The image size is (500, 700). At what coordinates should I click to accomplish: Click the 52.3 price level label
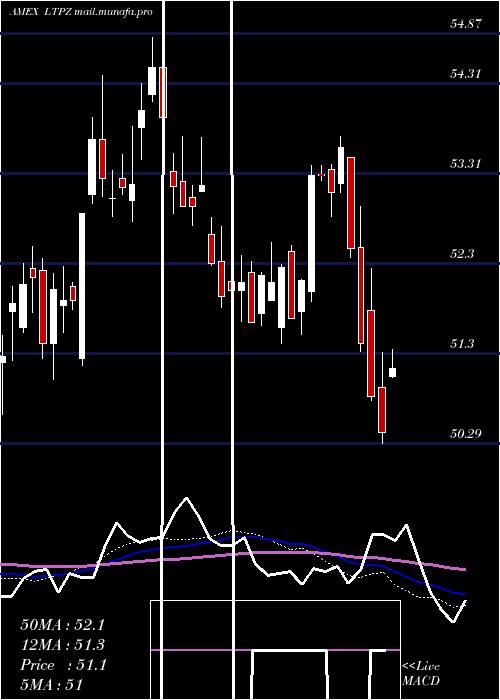[x=462, y=254]
